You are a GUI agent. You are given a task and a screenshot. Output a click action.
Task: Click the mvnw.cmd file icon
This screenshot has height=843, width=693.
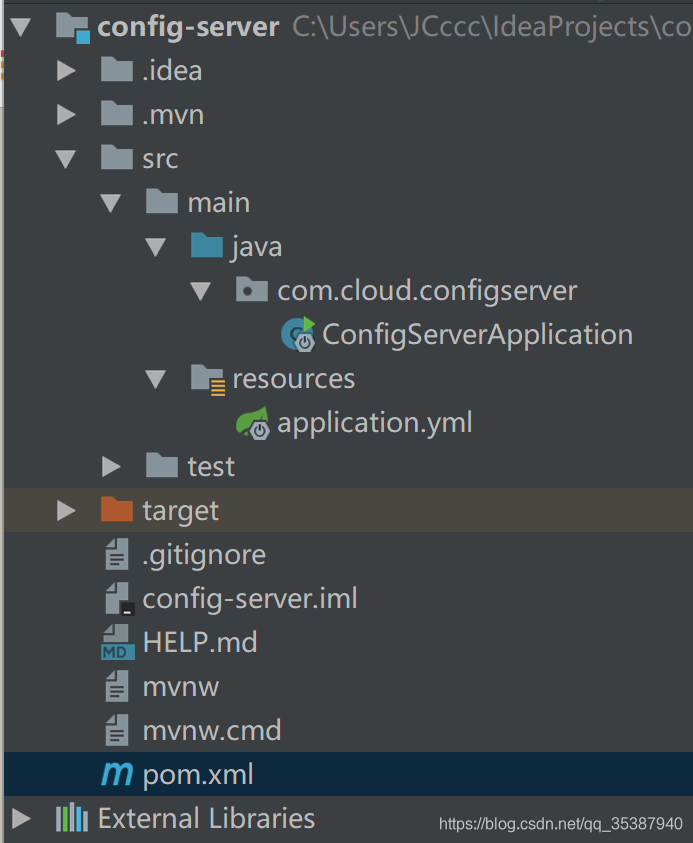click(x=116, y=730)
